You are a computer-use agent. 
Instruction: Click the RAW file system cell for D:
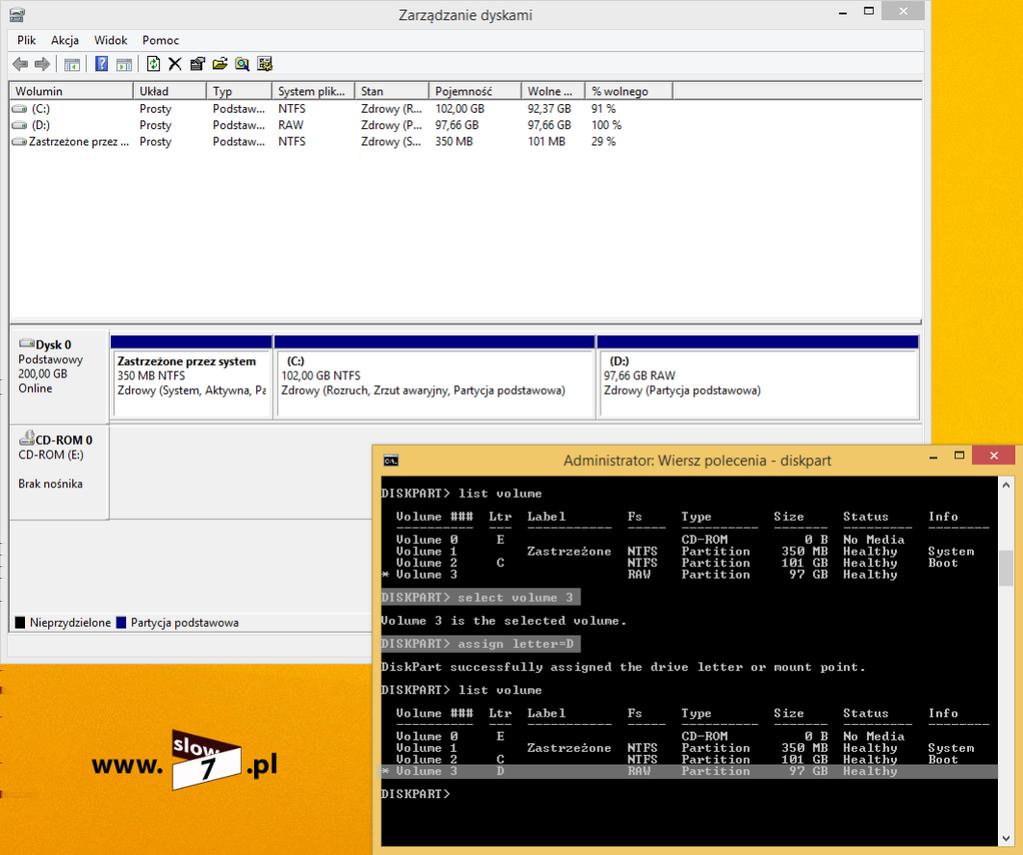tap(291, 125)
